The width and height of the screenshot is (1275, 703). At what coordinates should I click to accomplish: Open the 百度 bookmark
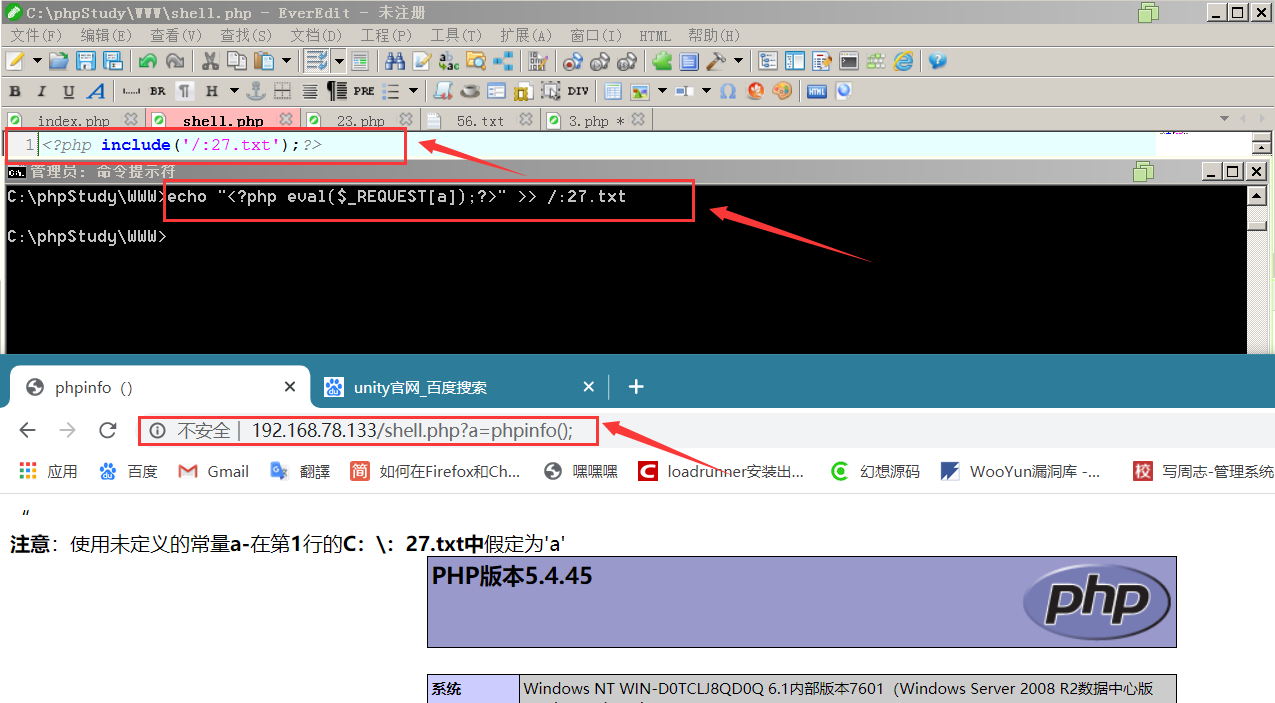point(128,471)
